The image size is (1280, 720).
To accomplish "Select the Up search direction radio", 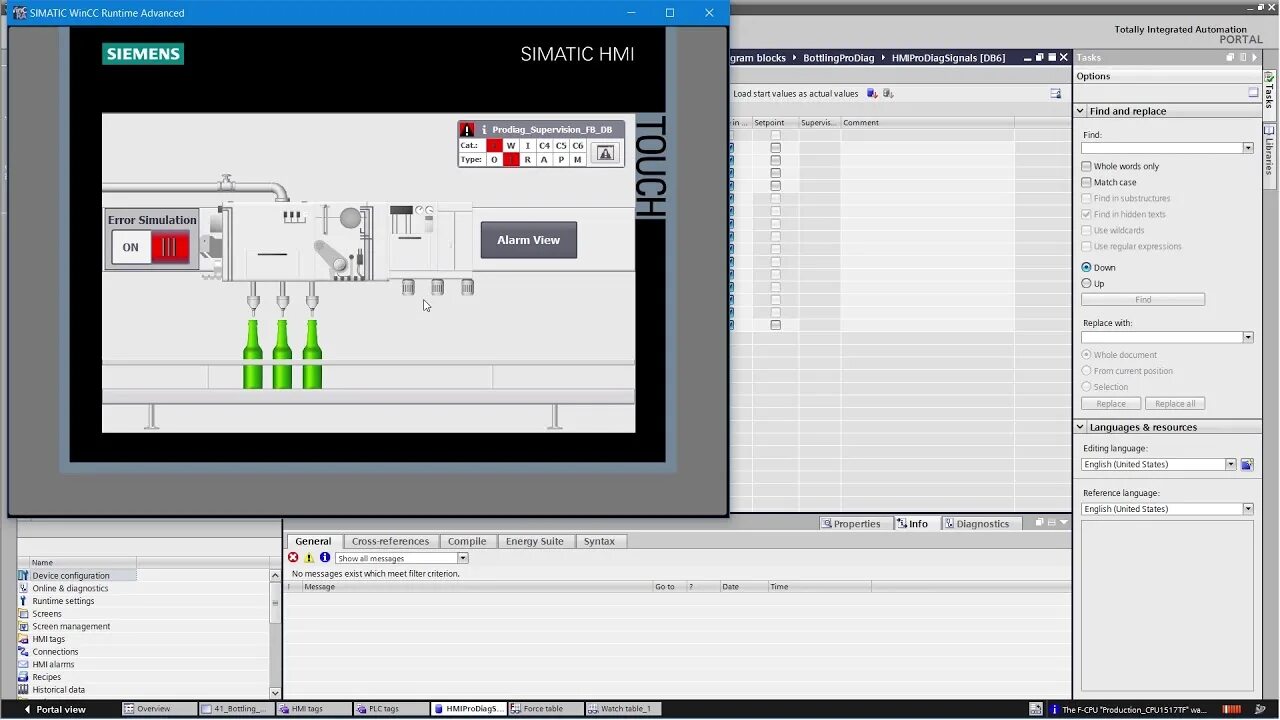I will tap(1086, 283).
